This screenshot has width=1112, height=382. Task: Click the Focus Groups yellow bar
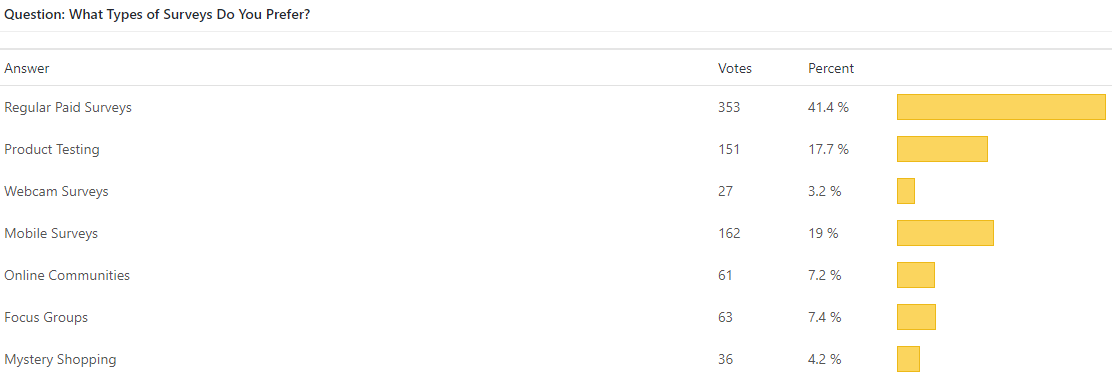[916, 317]
